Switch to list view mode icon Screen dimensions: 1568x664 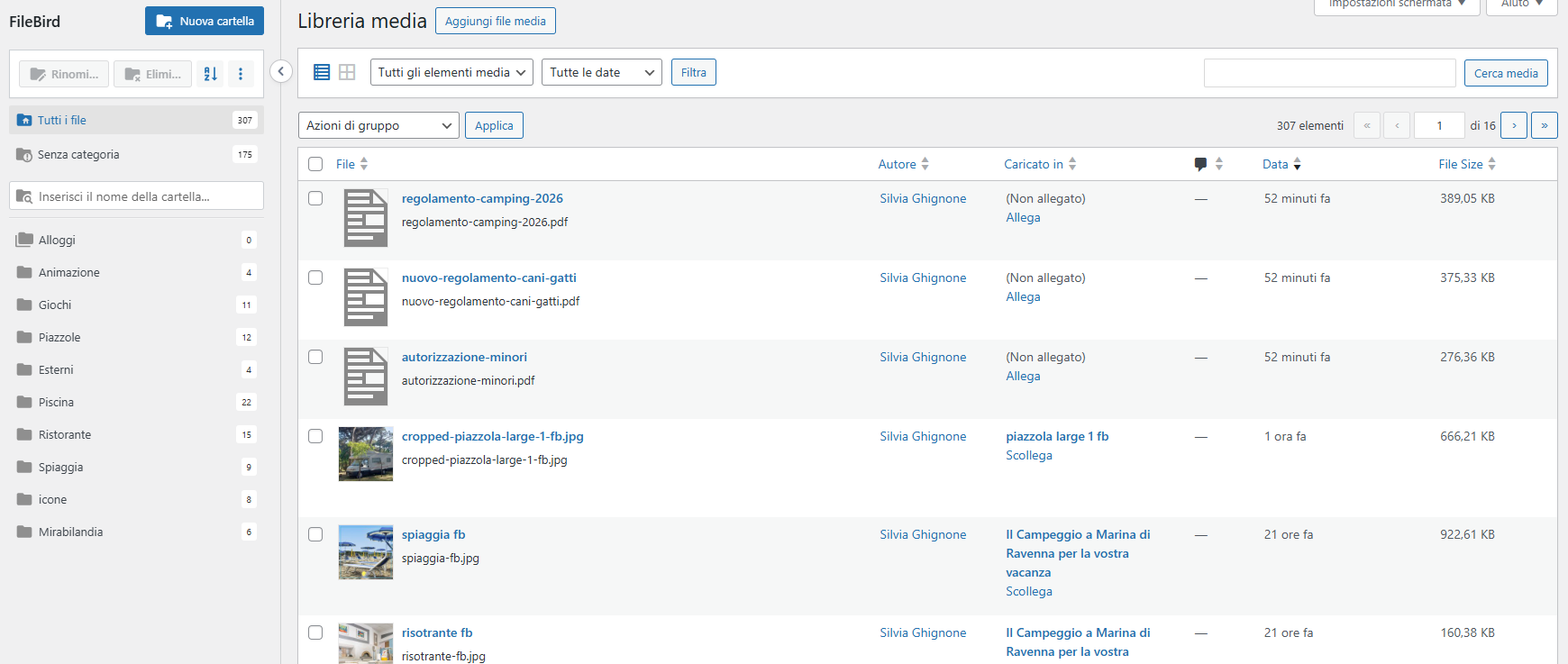(x=322, y=72)
